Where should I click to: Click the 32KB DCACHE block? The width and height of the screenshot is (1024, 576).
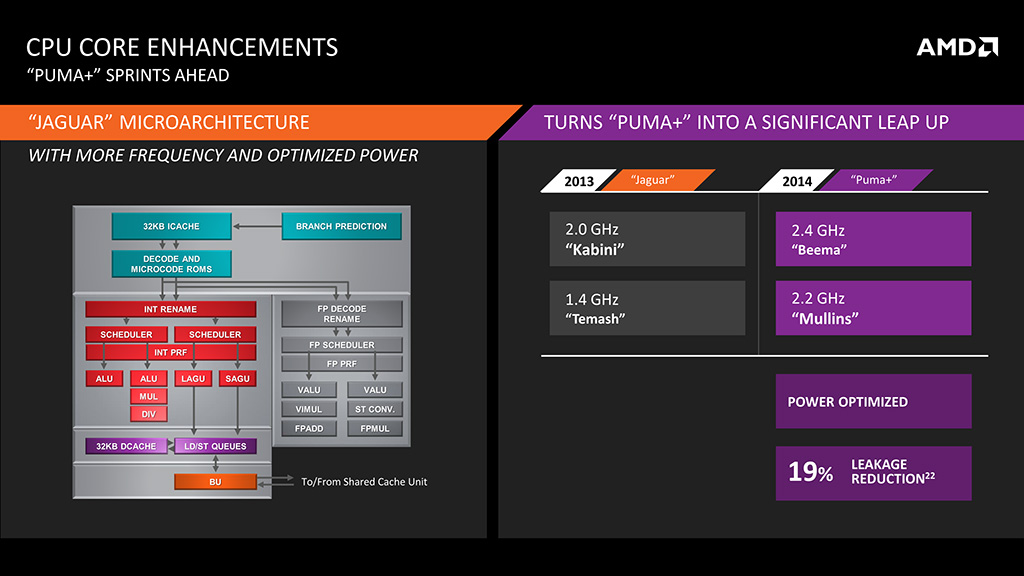click(126, 446)
